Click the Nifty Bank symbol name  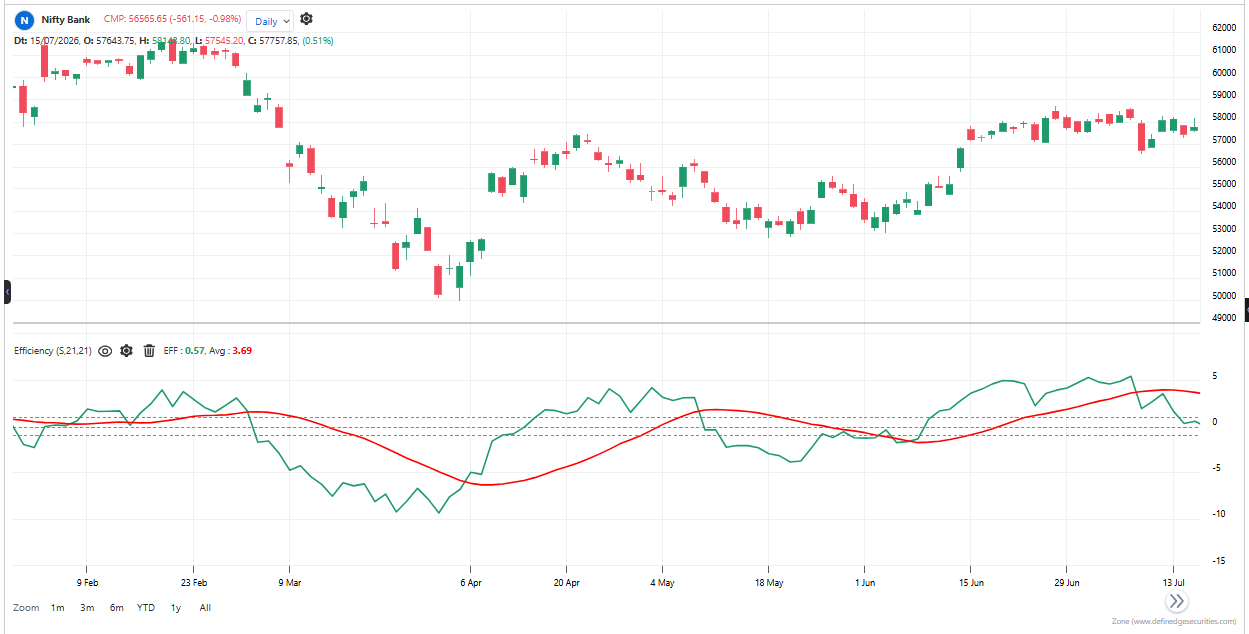tap(66, 20)
